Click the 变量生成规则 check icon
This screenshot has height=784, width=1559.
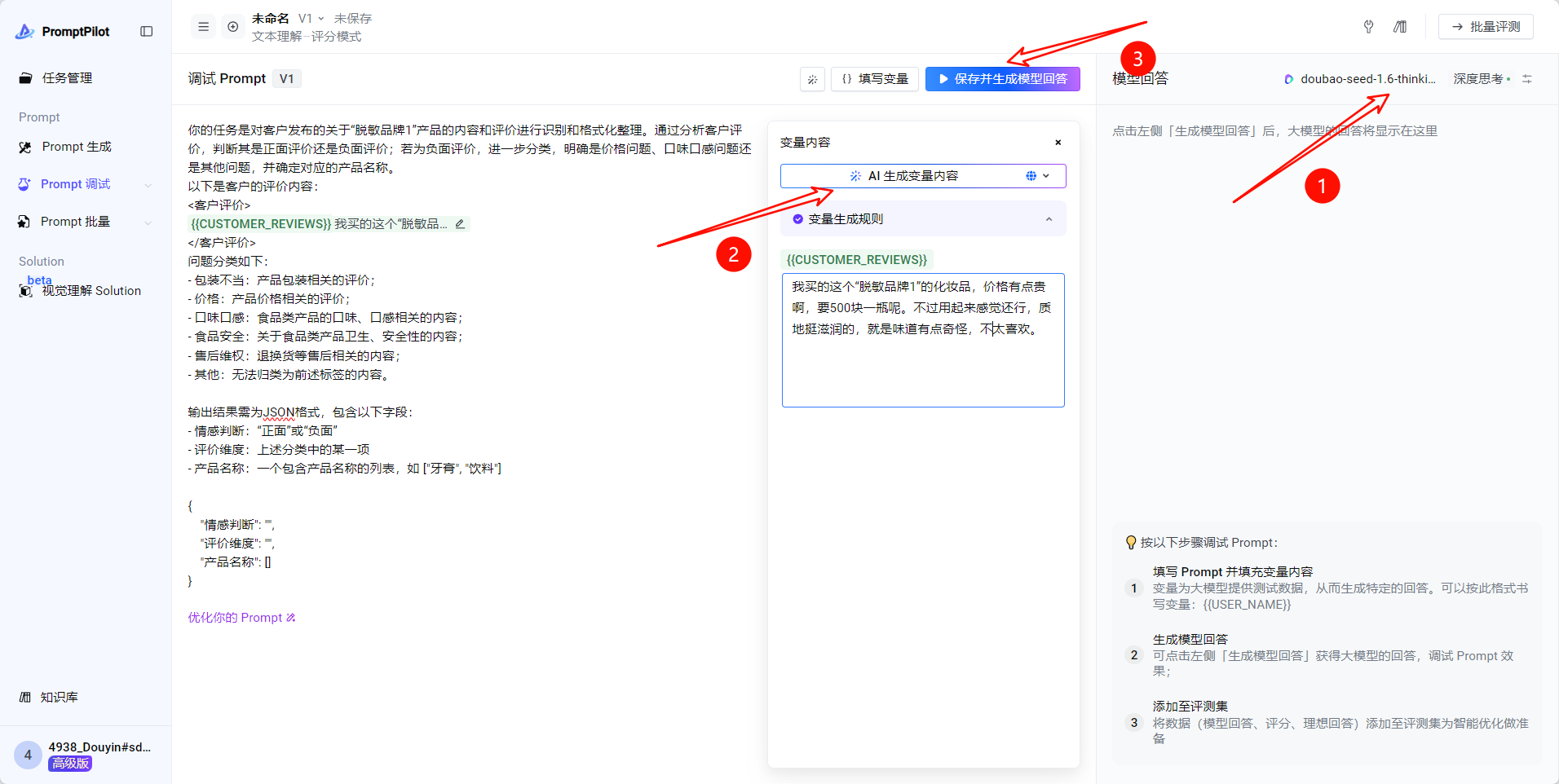click(x=798, y=219)
